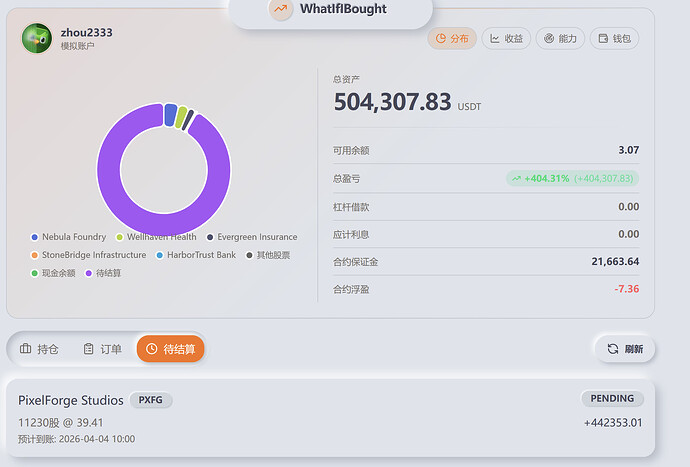Click the pie chart icon in 分布
Image resolution: width=690 pixels, height=467 pixels.
tap(440, 39)
